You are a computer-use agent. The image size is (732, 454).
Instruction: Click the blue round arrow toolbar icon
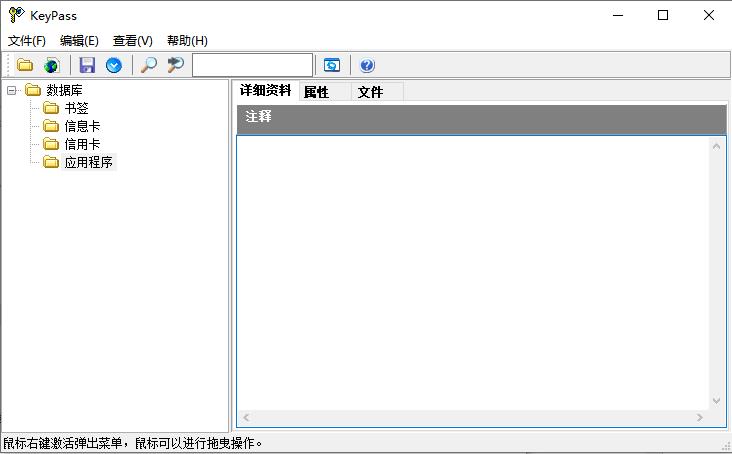pyautogui.click(x=114, y=65)
